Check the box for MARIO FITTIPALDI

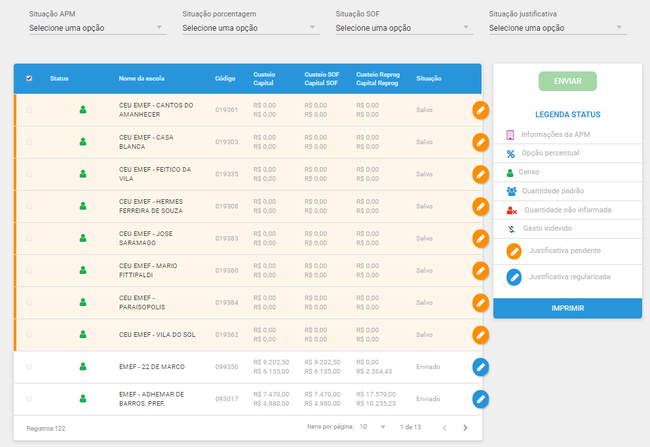29,270
